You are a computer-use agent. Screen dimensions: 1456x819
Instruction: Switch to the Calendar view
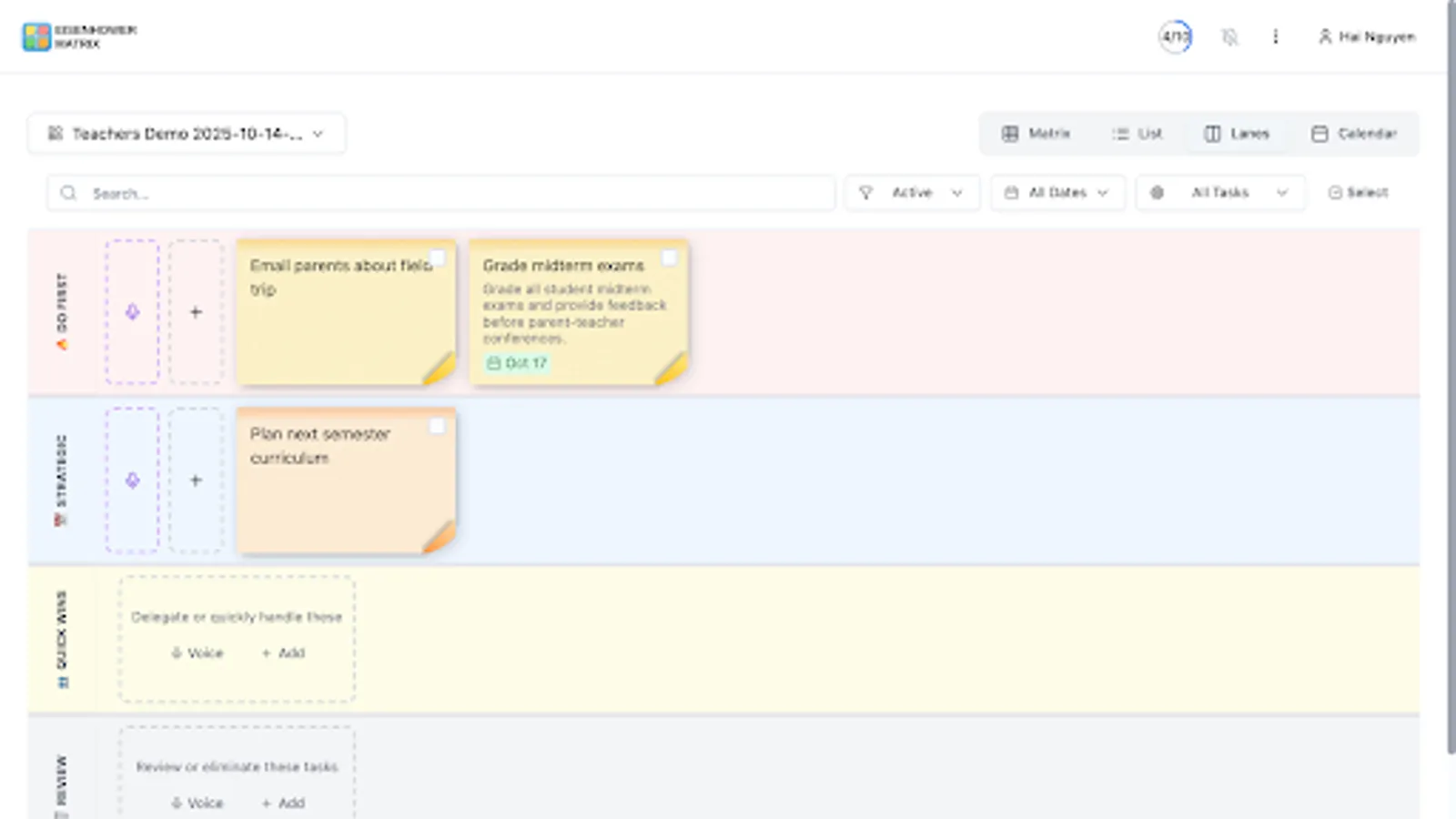click(x=1355, y=133)
